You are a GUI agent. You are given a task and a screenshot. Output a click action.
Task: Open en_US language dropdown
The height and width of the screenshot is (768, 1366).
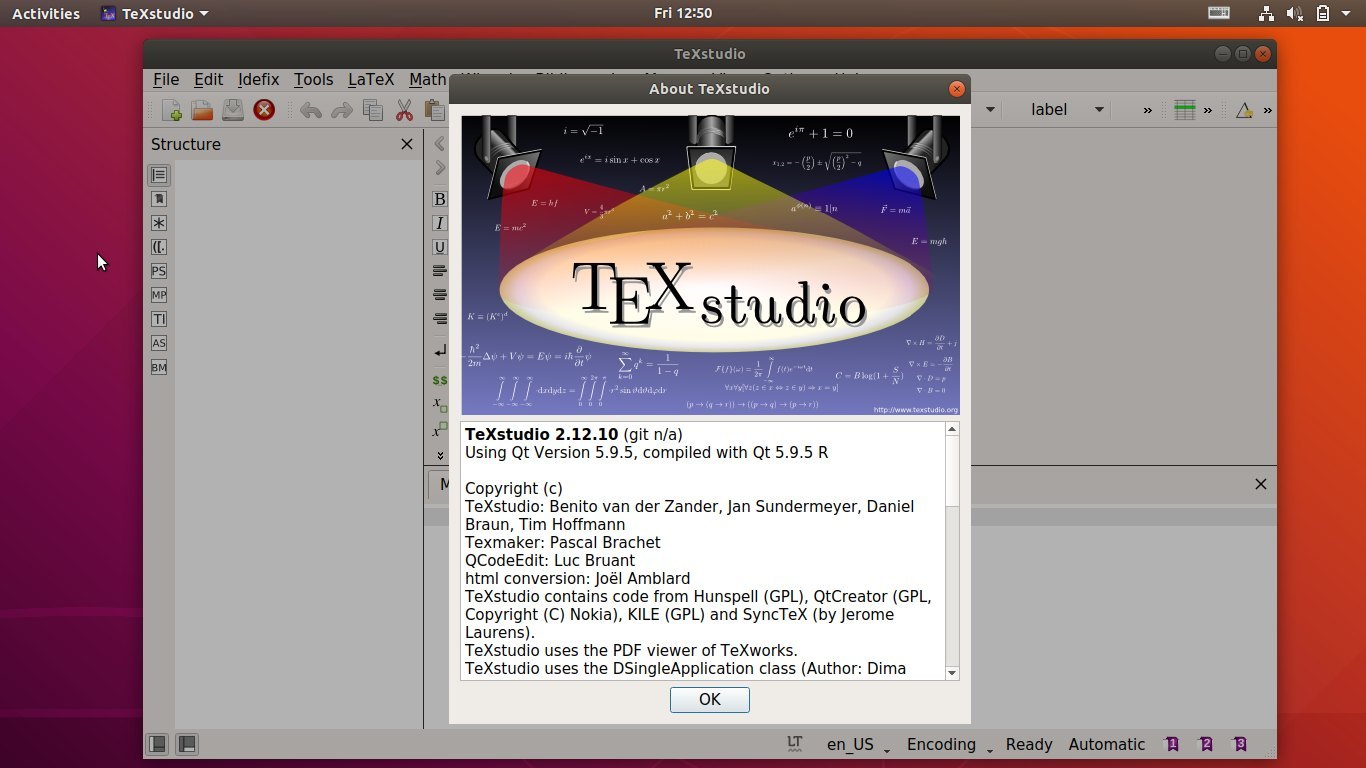pos(858,744)
